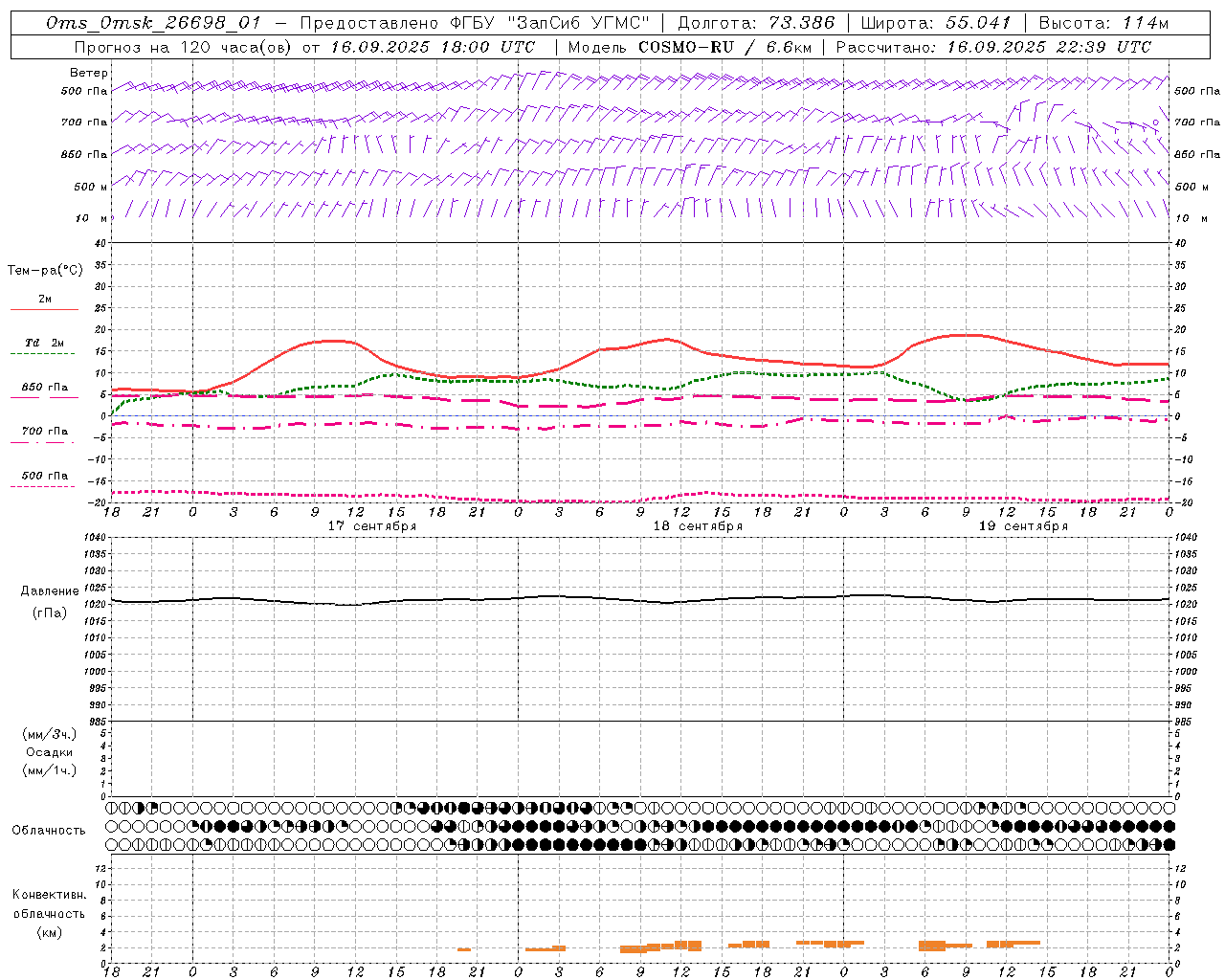Click the "Конвективн." convective cloud label
The image size is (1225, 980).
coord(49,895)
